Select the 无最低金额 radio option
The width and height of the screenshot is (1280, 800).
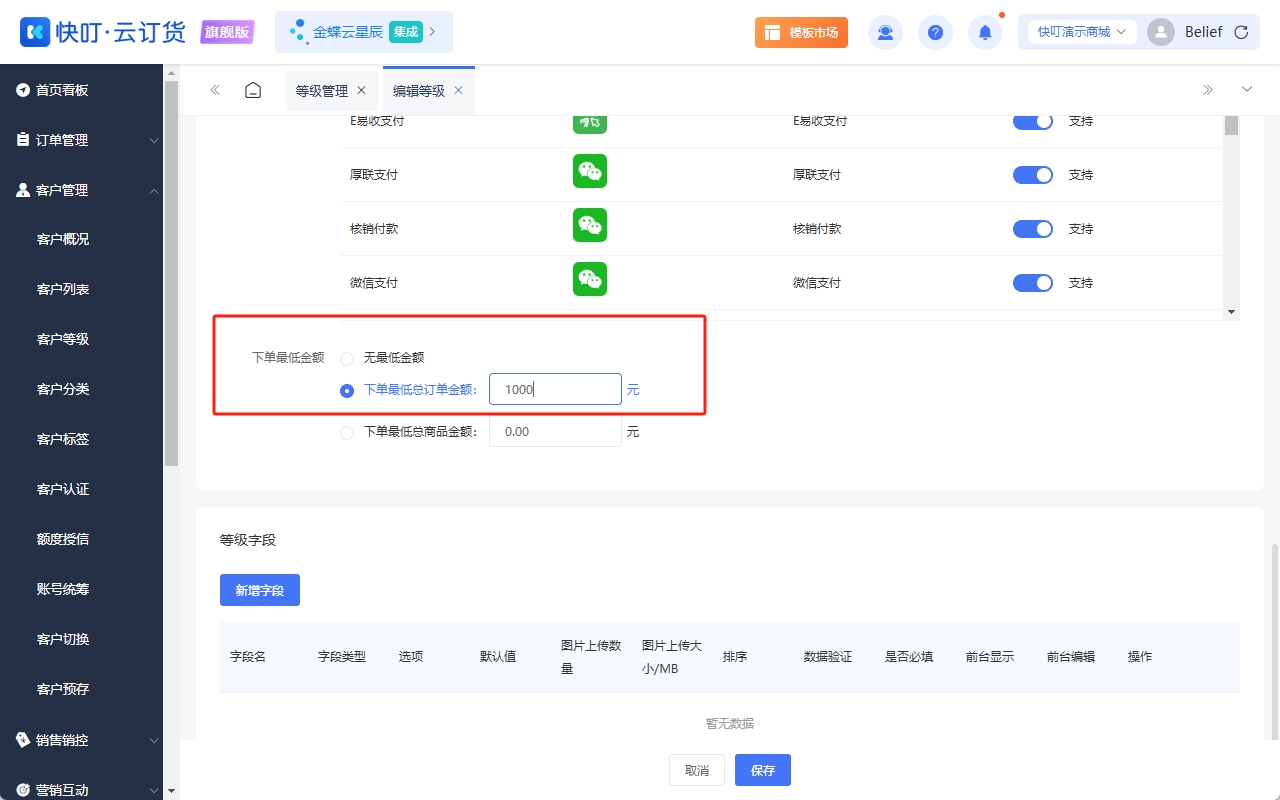(347, 358)
